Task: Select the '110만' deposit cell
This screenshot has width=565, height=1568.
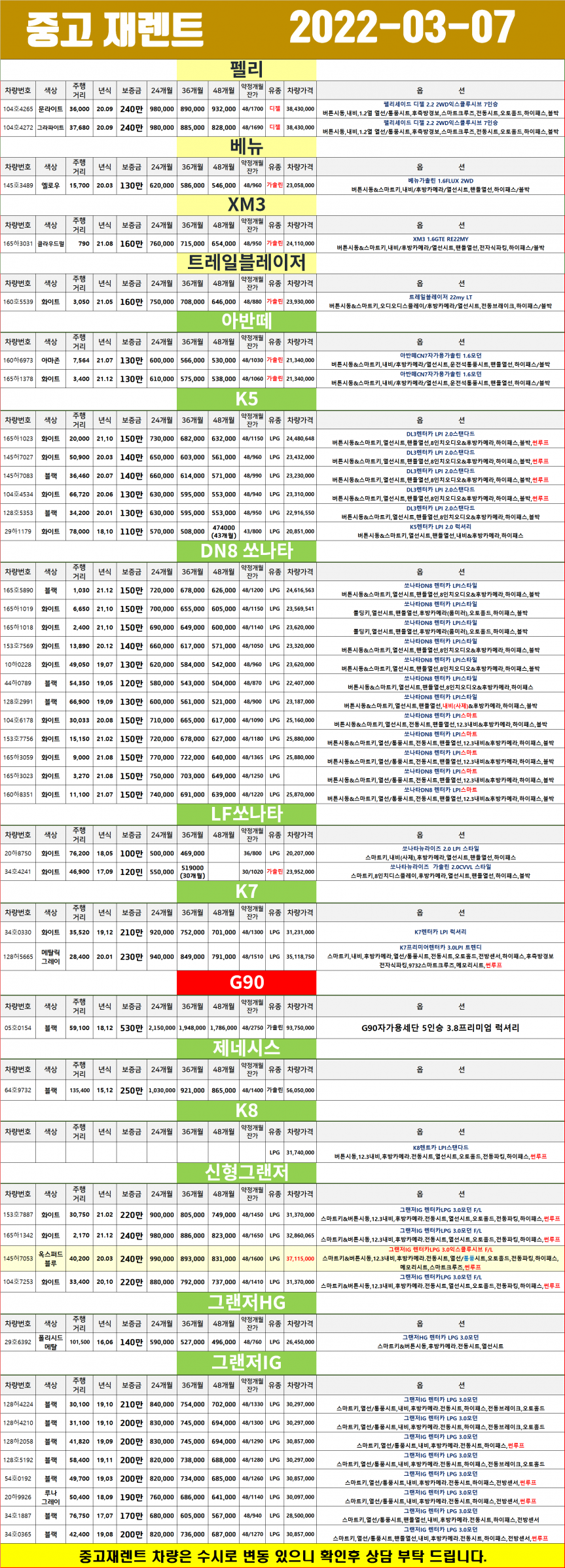Action: pos(131,532)
